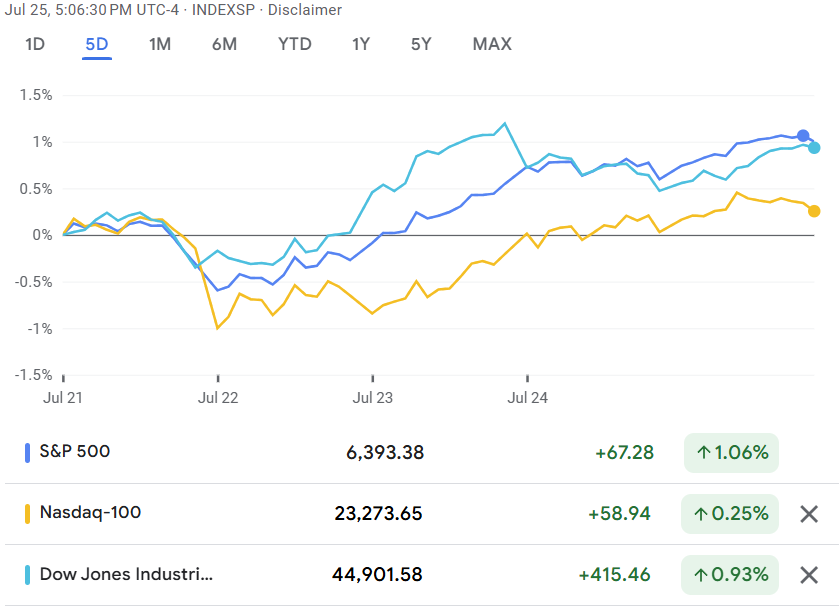Click the Dow Jones value 44,901.58
This screenshot has height=607, width=840.
377,575
